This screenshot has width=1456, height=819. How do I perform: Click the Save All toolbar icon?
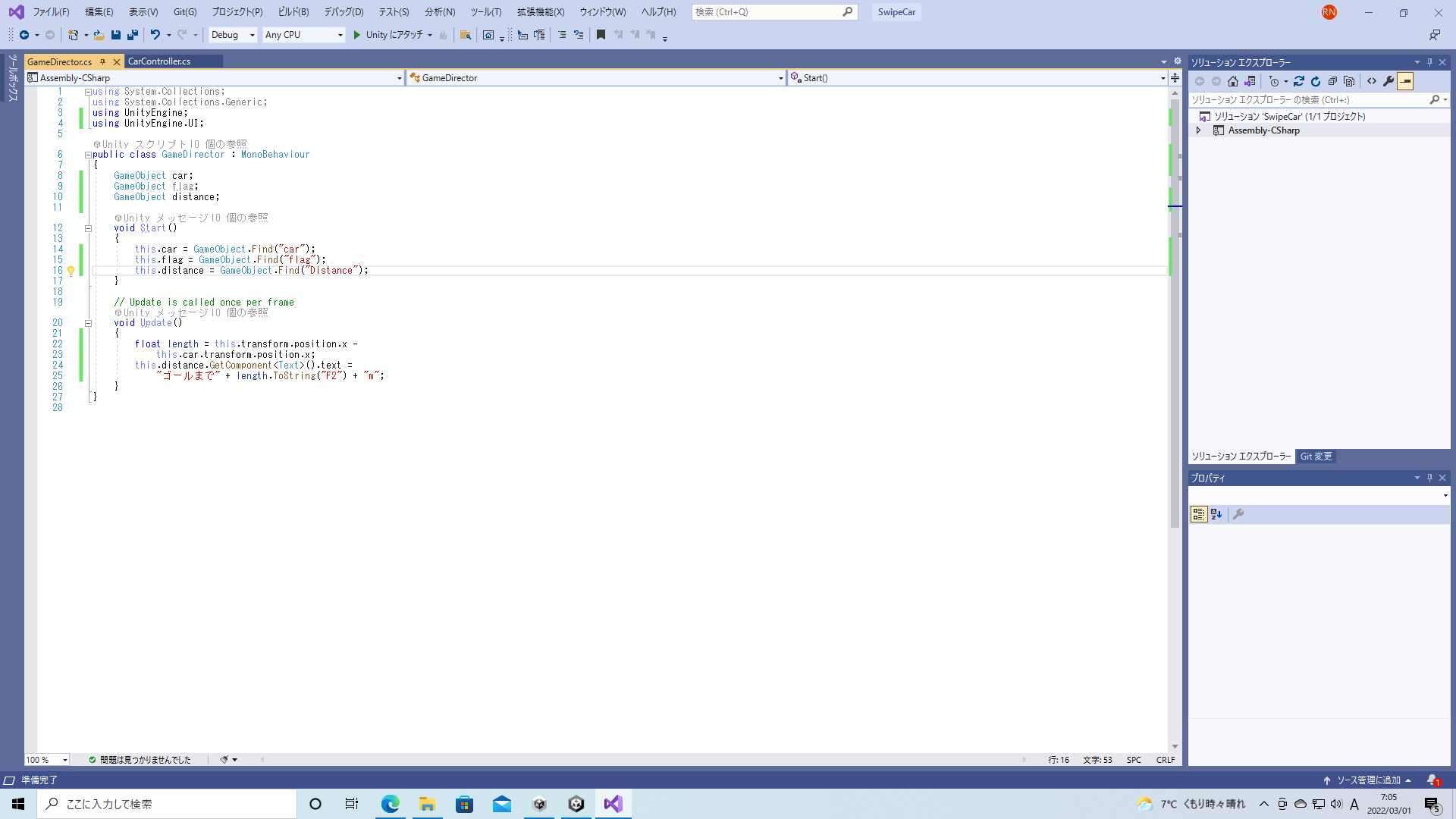point(133,35)
